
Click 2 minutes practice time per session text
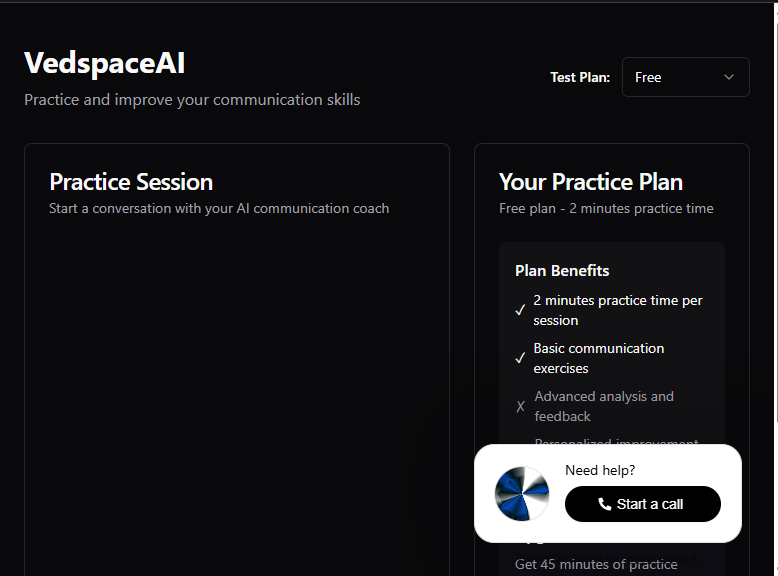pos(618,310)
